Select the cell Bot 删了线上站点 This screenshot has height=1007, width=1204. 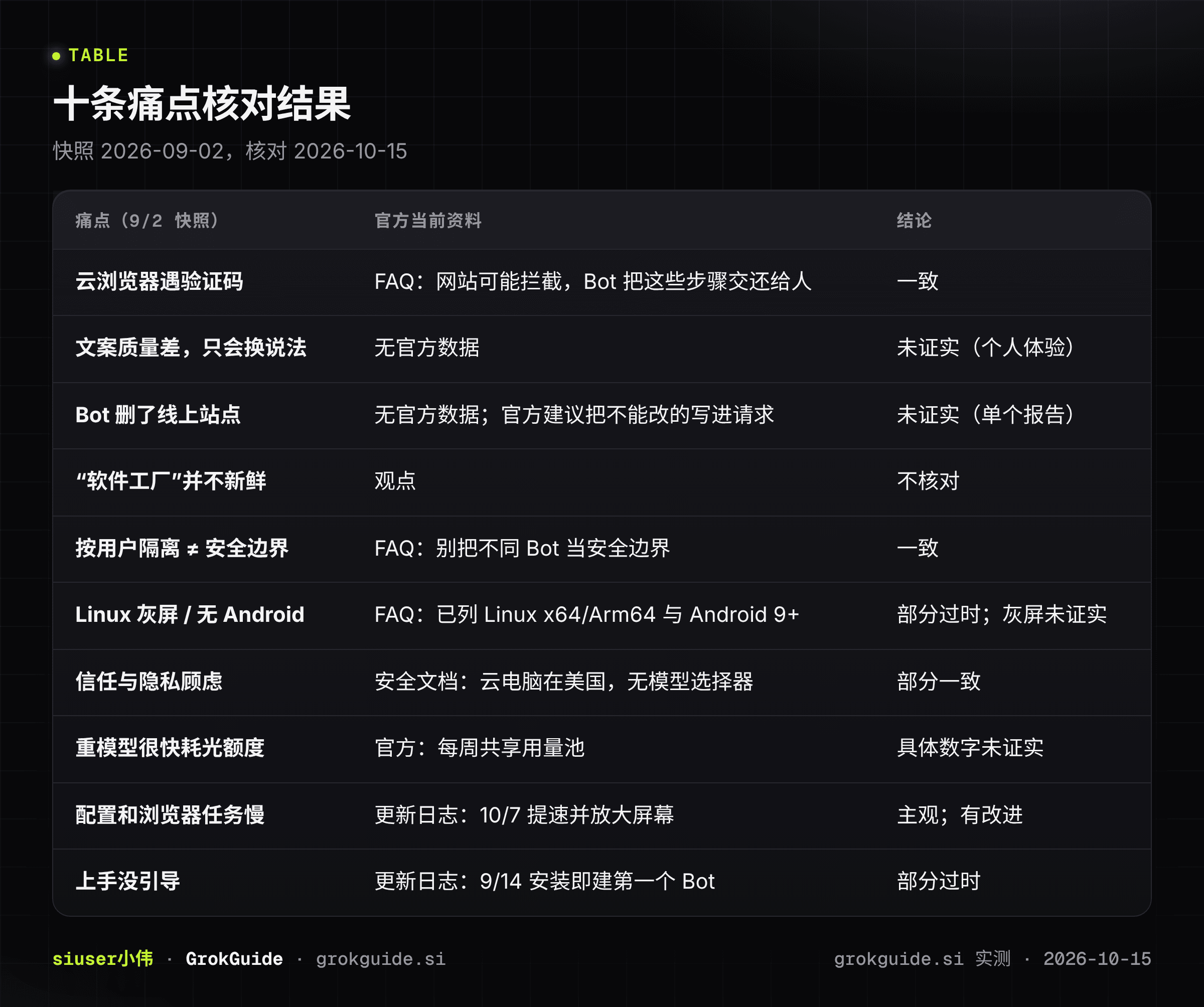click(x=158, y=414)
